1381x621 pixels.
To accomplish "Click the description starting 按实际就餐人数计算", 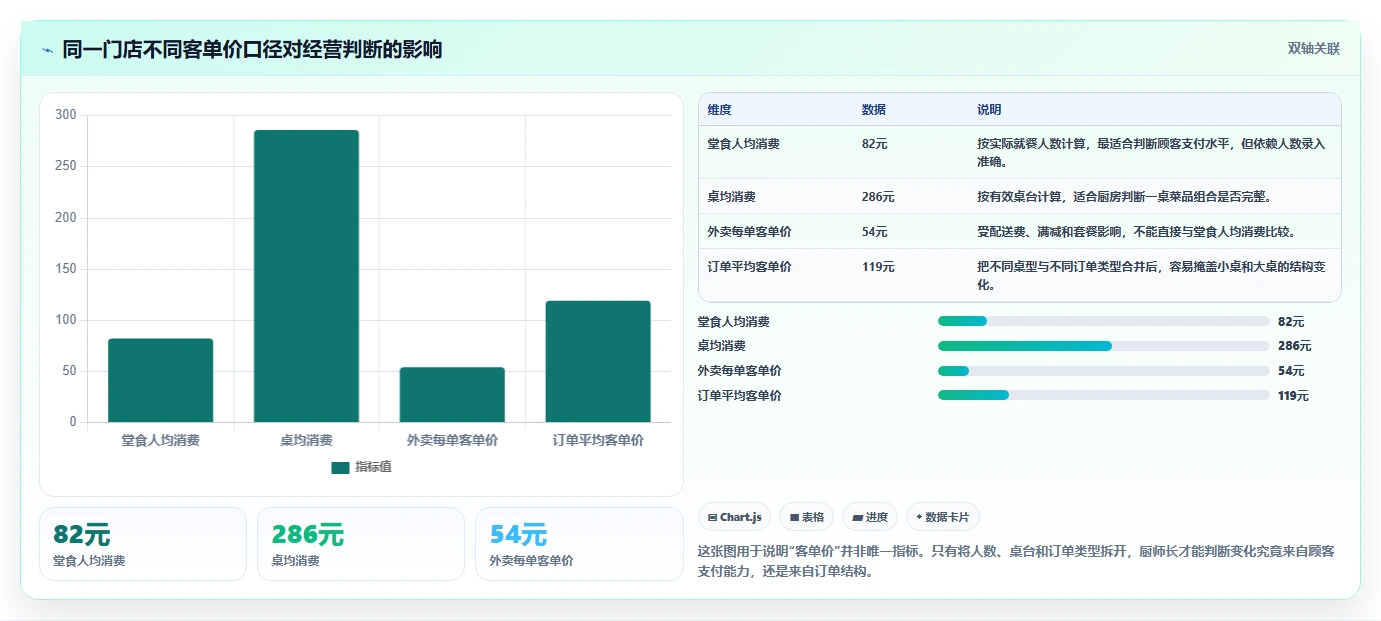I will (x=1151, y=153).
